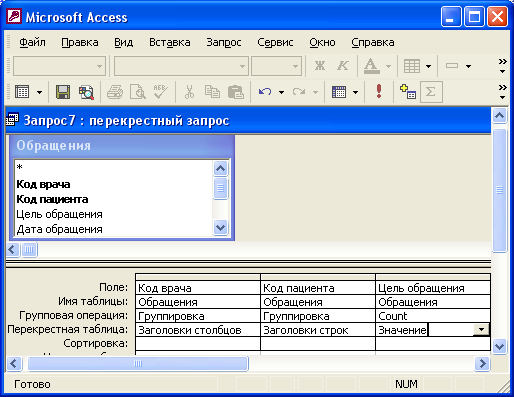Image resolution: width=514 pixels, height=397 pixels.
Task: Open the Запрос menu
Action: pos(224,42)
